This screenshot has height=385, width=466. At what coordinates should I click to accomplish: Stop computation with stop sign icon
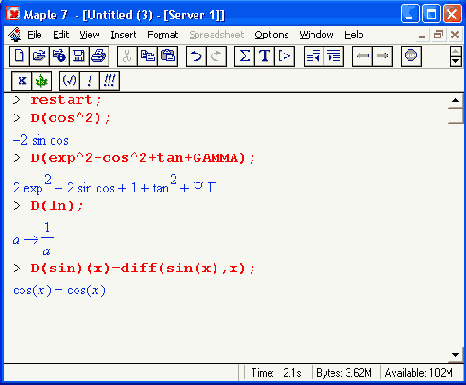coord(411,56)
